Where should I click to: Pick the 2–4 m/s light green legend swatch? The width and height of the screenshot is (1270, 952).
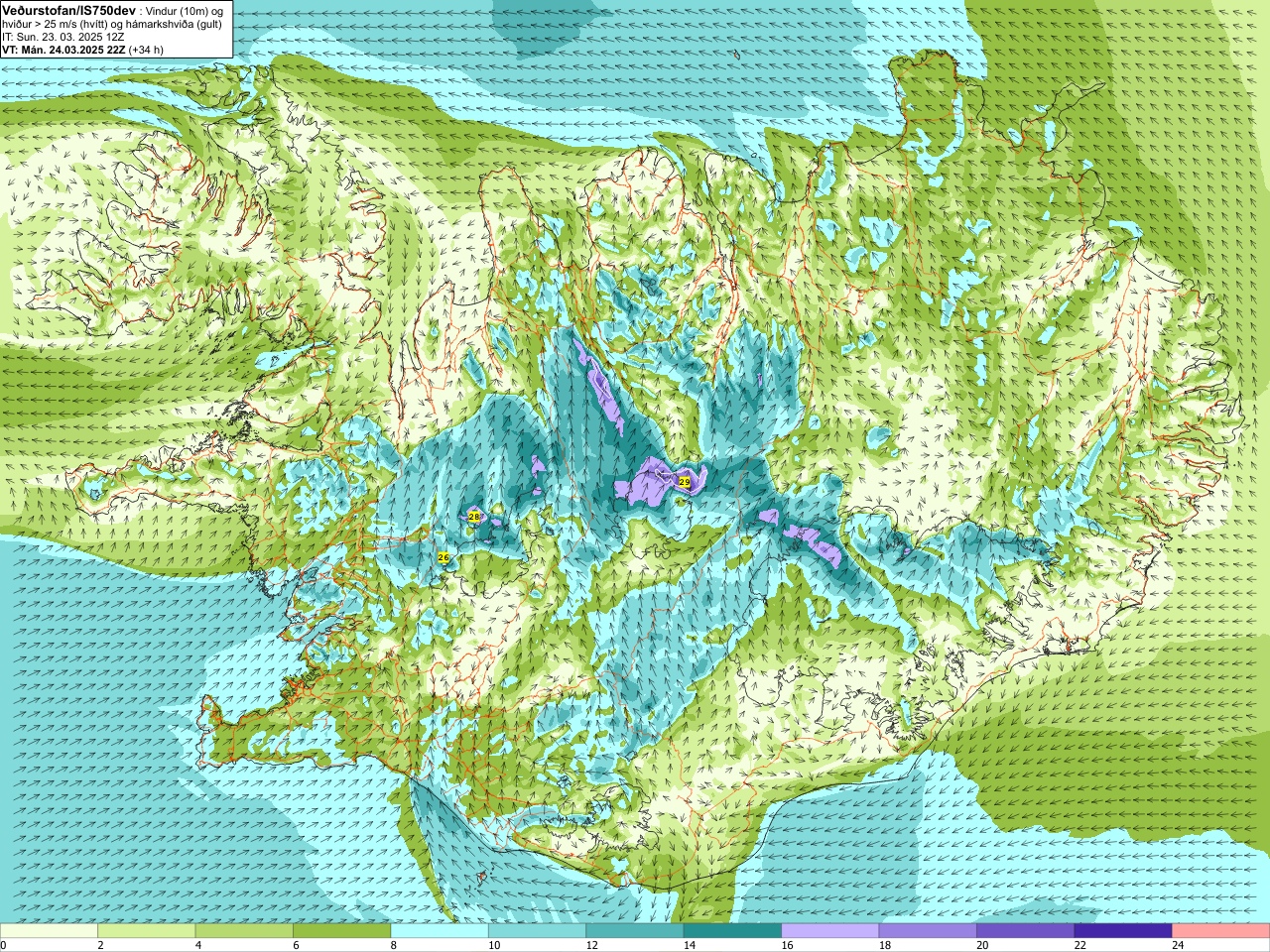click(x=147, y=930)
